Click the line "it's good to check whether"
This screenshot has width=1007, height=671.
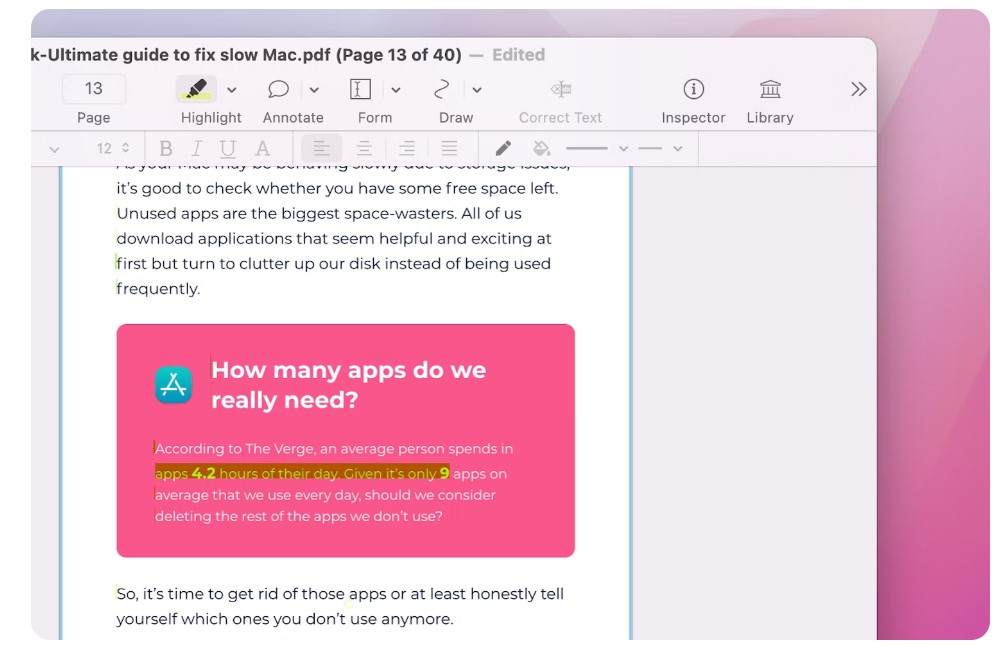click(x=337, y=188)
